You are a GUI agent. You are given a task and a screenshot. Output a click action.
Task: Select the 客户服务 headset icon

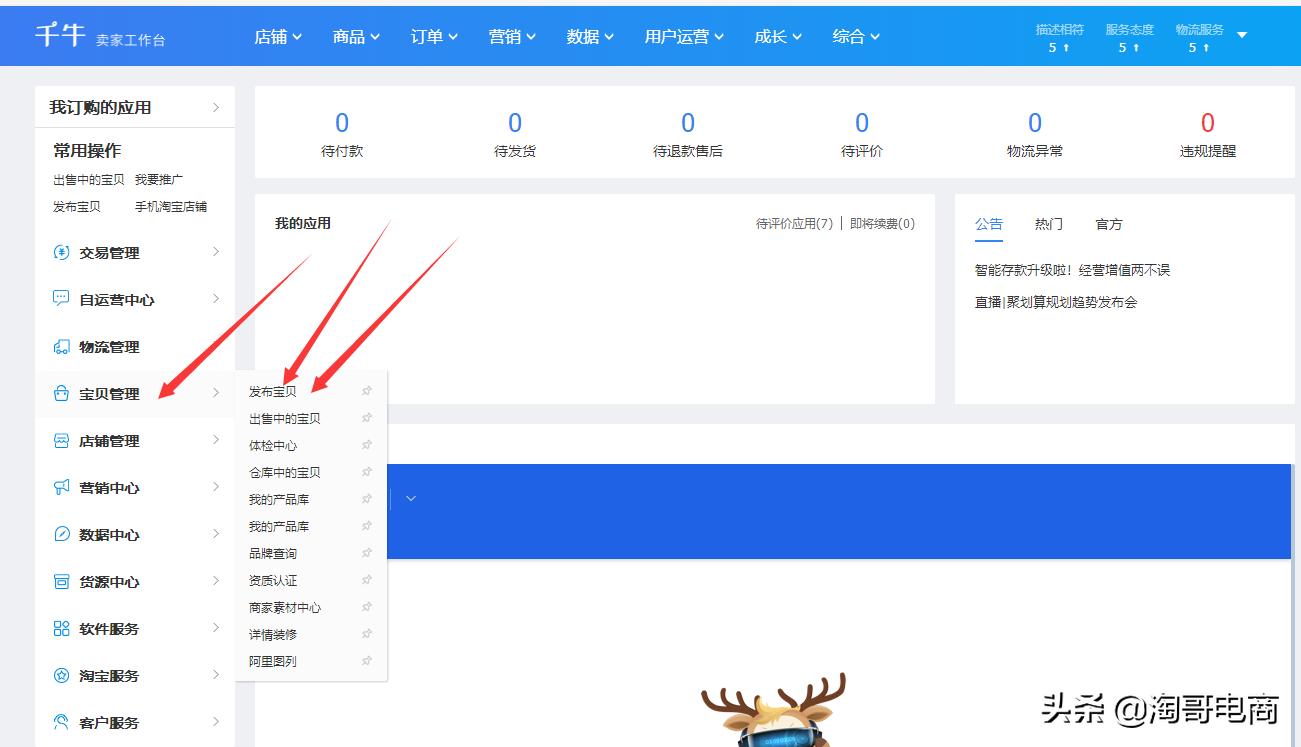point(61,722)
